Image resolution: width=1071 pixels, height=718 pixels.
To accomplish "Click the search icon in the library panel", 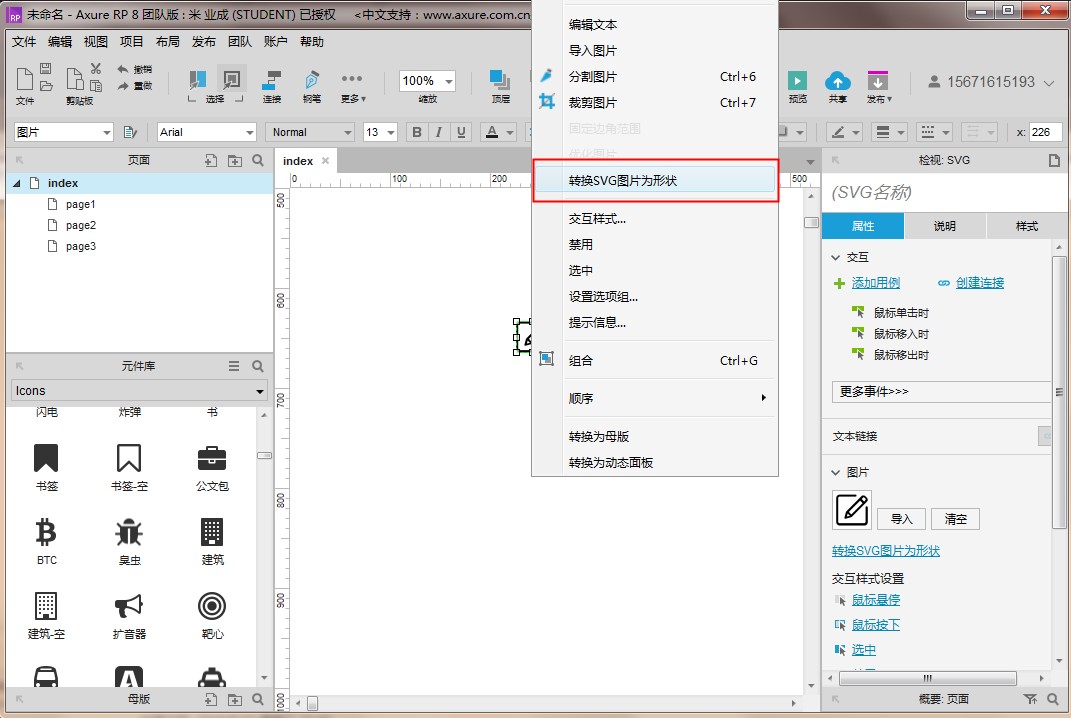I will click(x=258, y=366).
